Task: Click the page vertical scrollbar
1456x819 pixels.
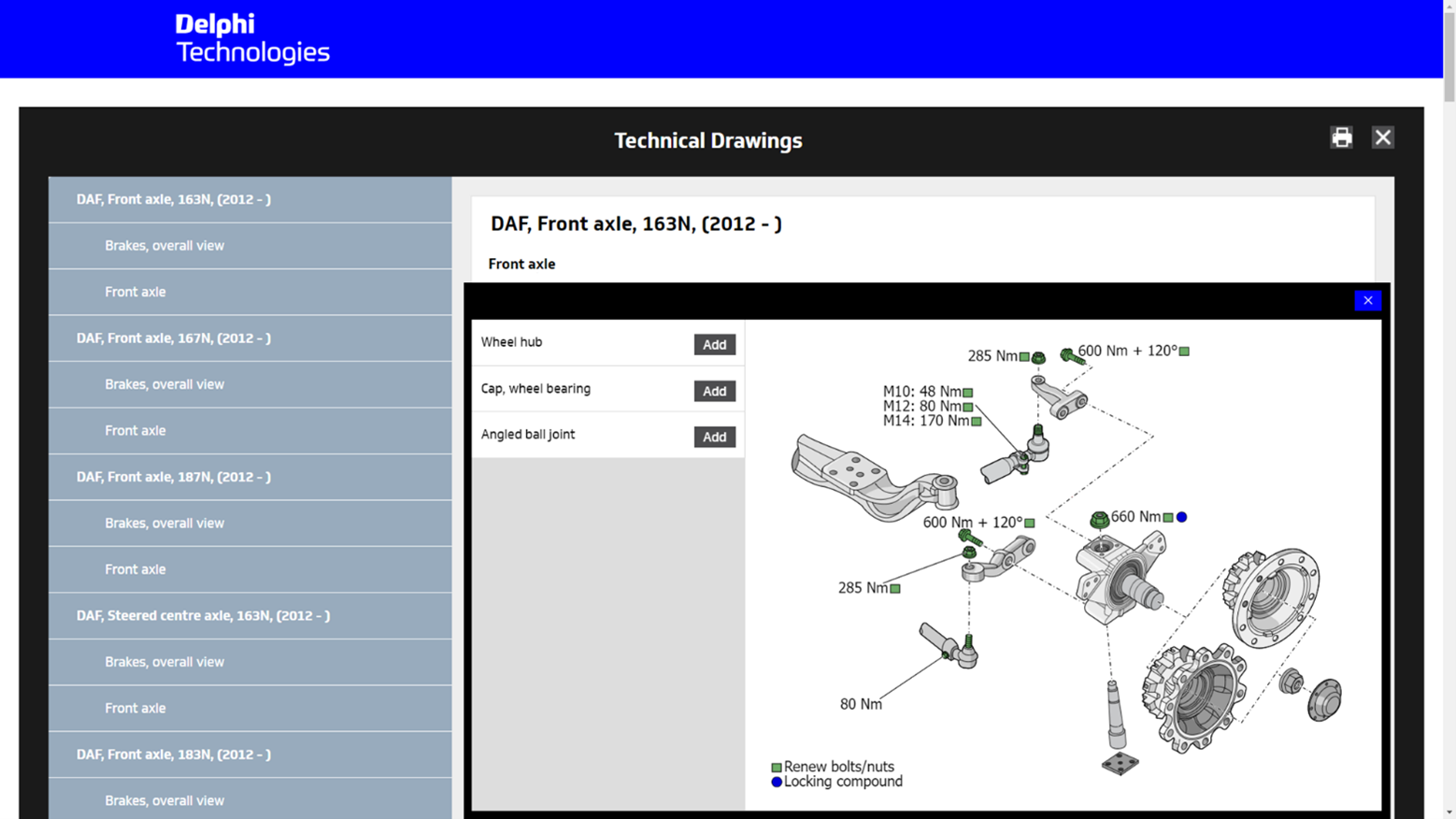Action: tap(1449, 56)
